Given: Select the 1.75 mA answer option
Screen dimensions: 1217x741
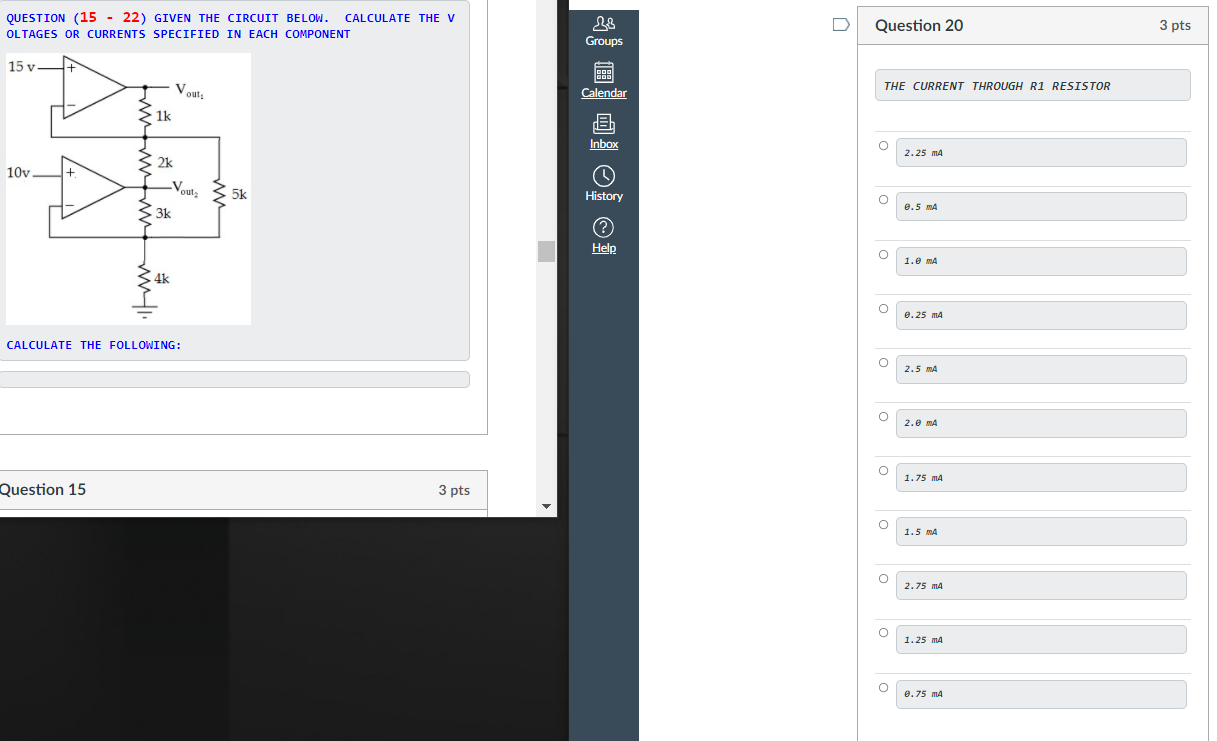Looking at the screenshot, I should point(883,470).
